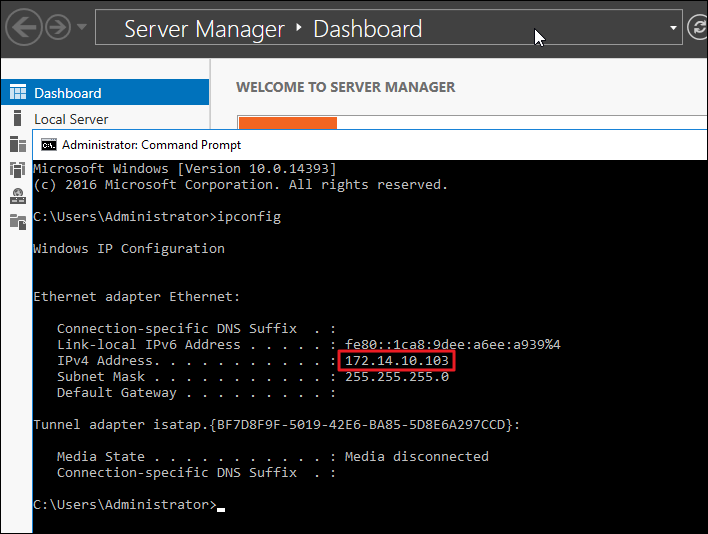This screenshot has width=708, height=534.
Task: Click the Microsoft Windows version line
Action: point(185,169)
